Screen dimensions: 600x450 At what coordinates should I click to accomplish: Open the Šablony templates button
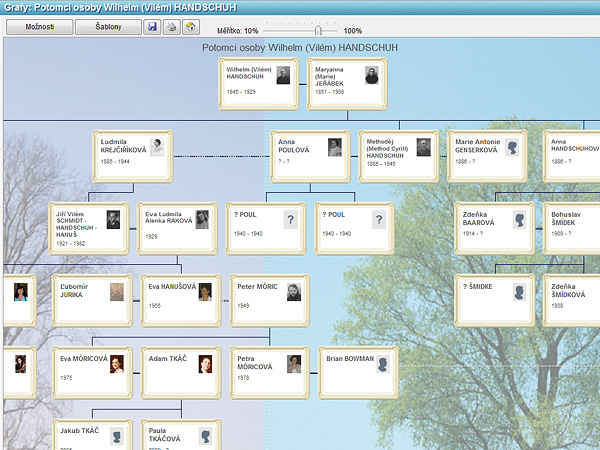108,27
